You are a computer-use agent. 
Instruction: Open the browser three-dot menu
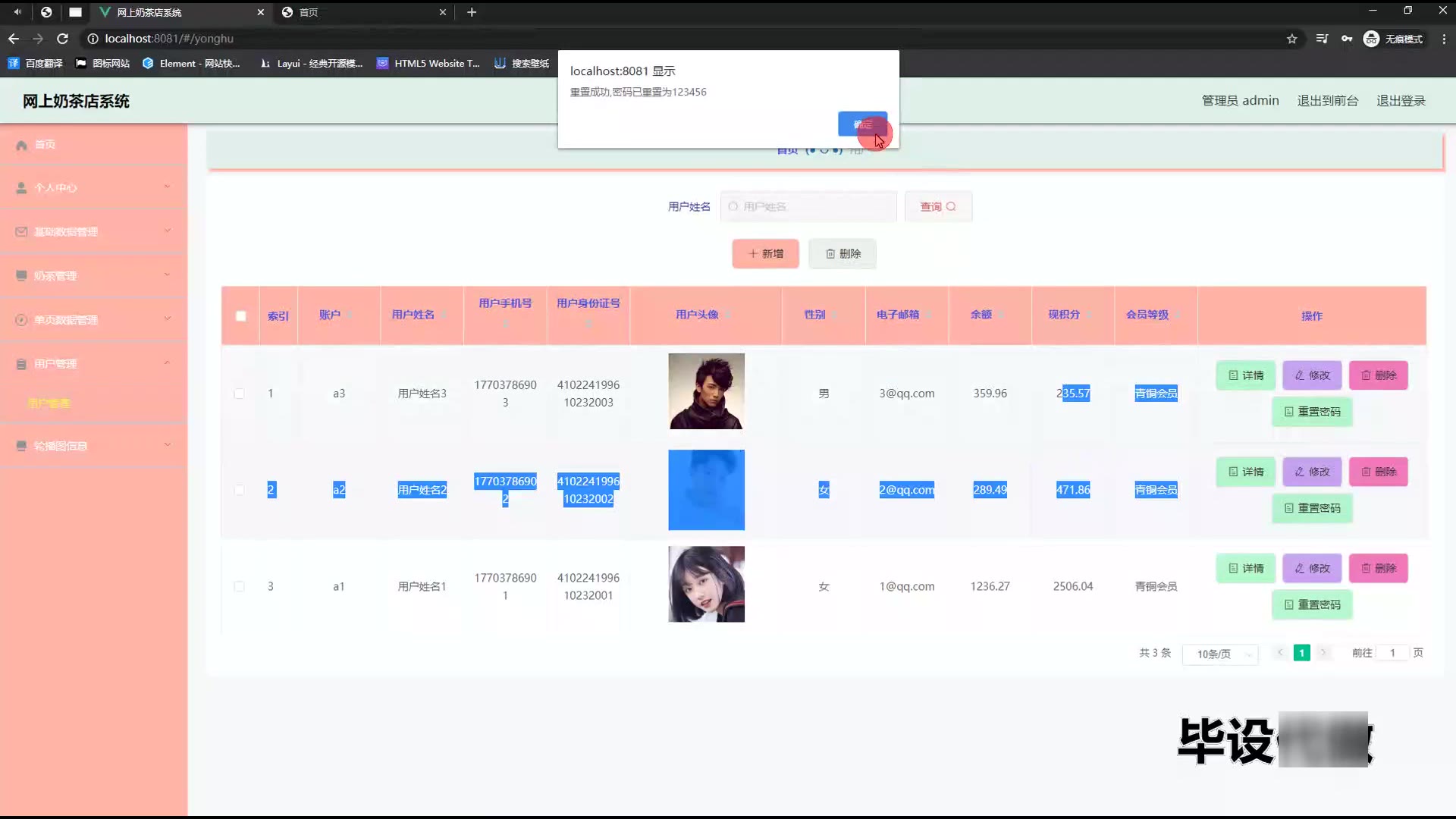click(x=1443, y=39)
